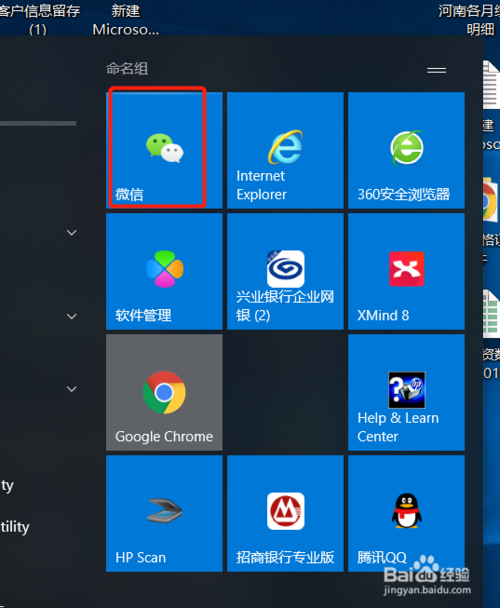Click the app list scrollbar thumb
Image resolution: width=500 pixels, height=608 pixels.
(x=38, y=123)
